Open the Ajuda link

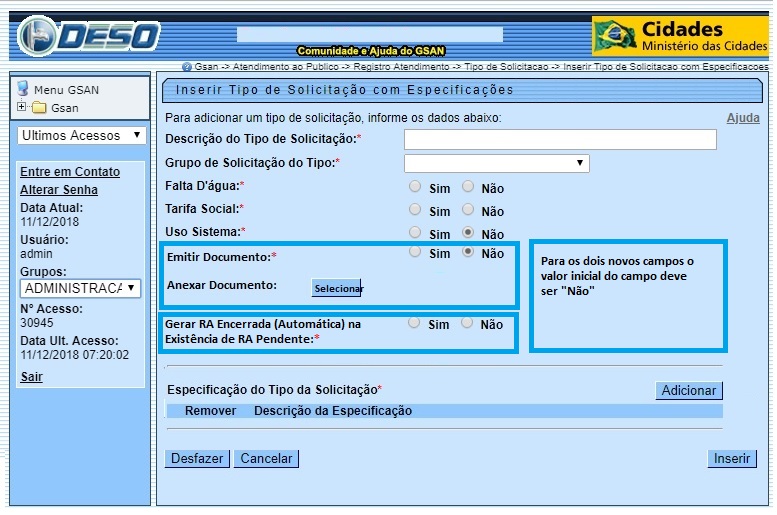point(743,118)
